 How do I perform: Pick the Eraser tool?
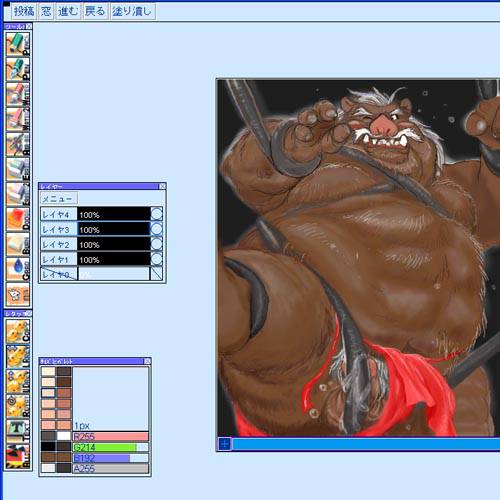point(18,169)
